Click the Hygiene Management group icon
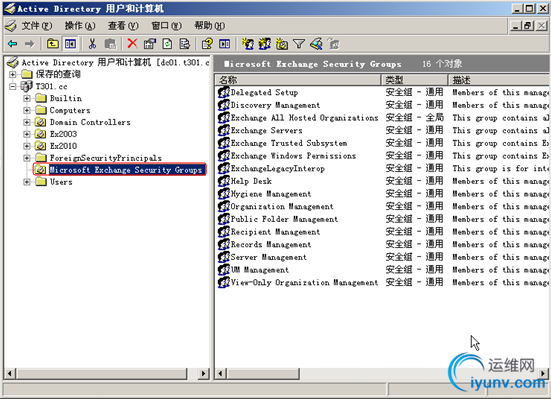Viewport: 551px width, 399px height. click(224, 194)
